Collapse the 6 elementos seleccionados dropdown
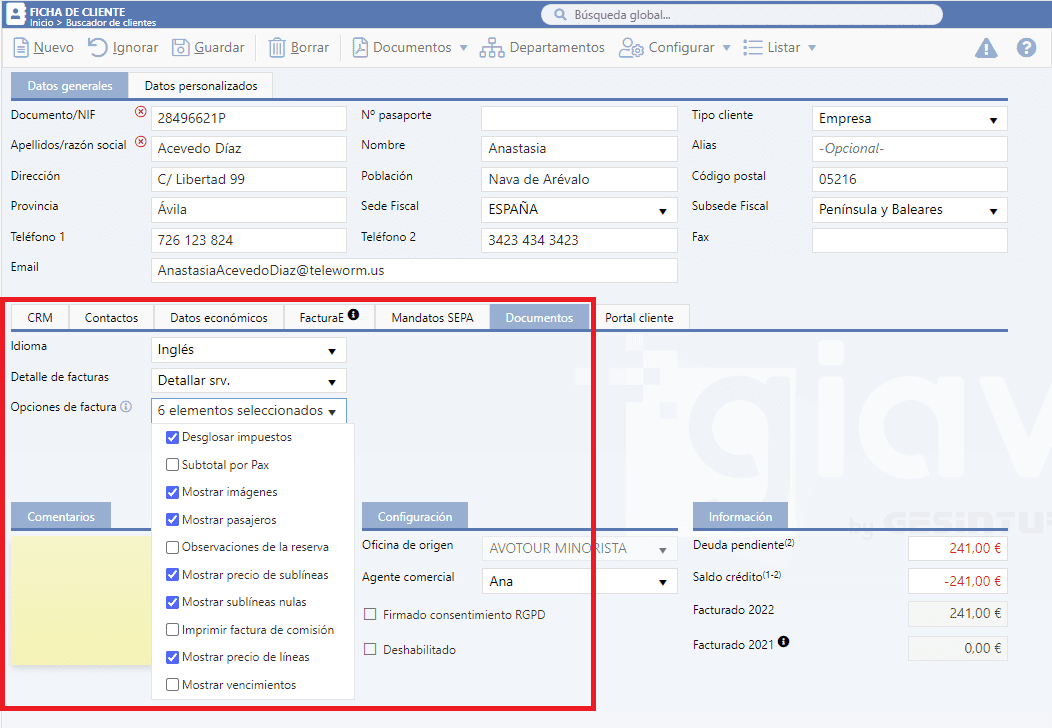 [248, 411]
